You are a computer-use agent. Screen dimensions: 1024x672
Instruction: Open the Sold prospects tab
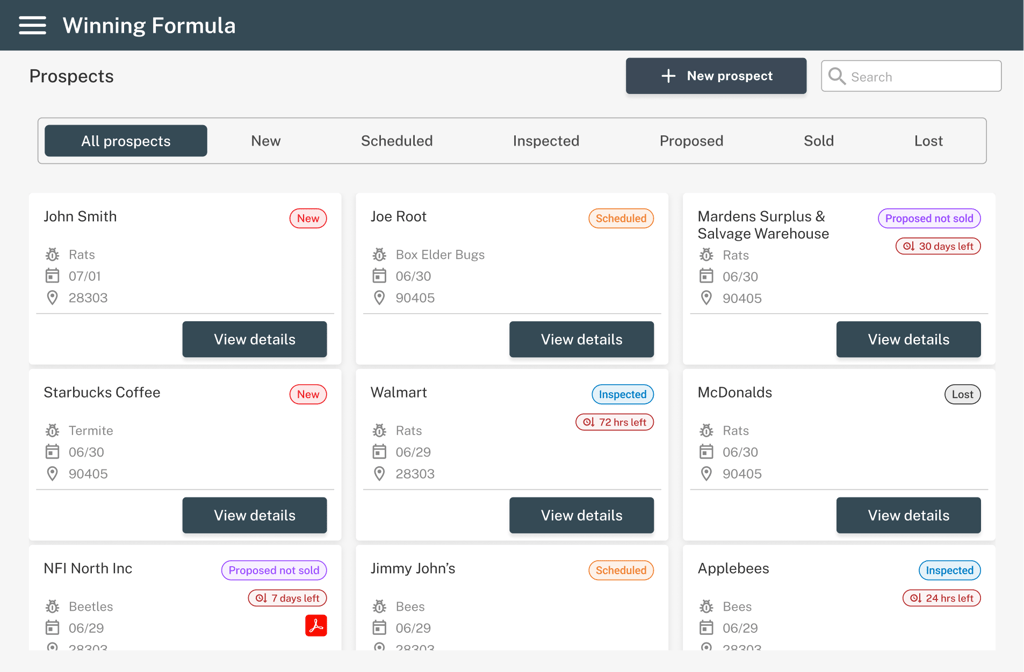coord(818,141)
